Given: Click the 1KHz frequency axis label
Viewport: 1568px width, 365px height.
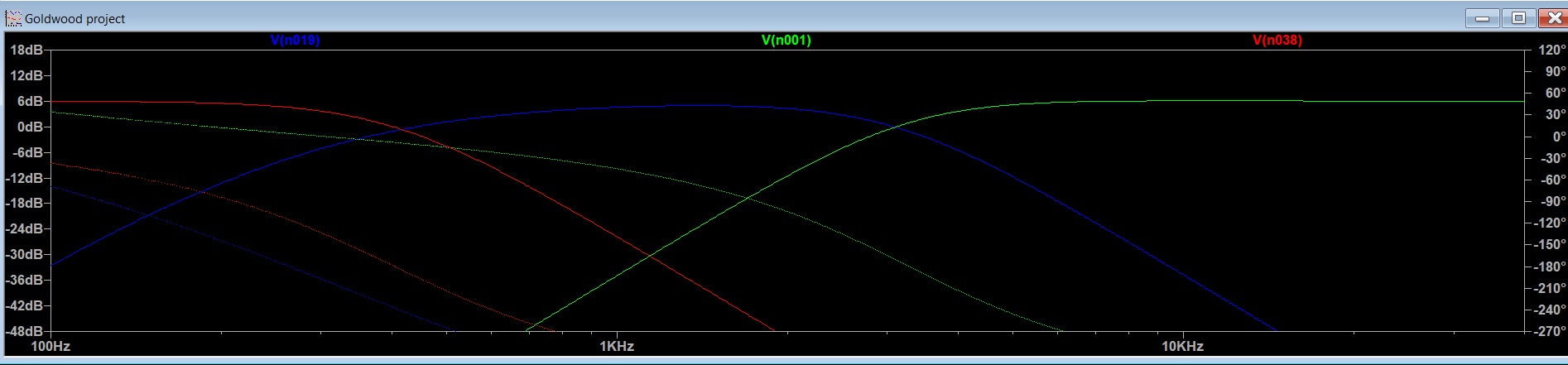Looking at the screenshot, I should (617, 346).
